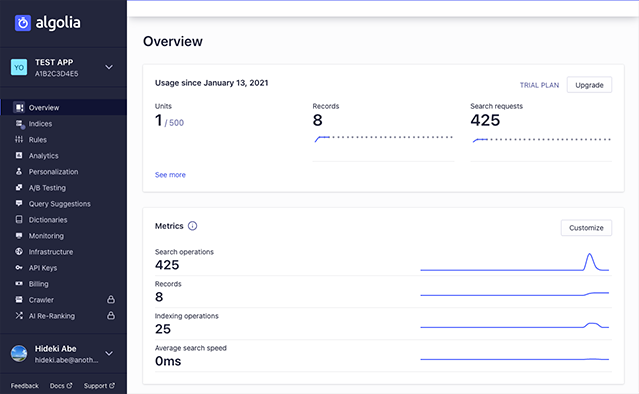Click Hideki Abe's profile picture

point(19,353)
